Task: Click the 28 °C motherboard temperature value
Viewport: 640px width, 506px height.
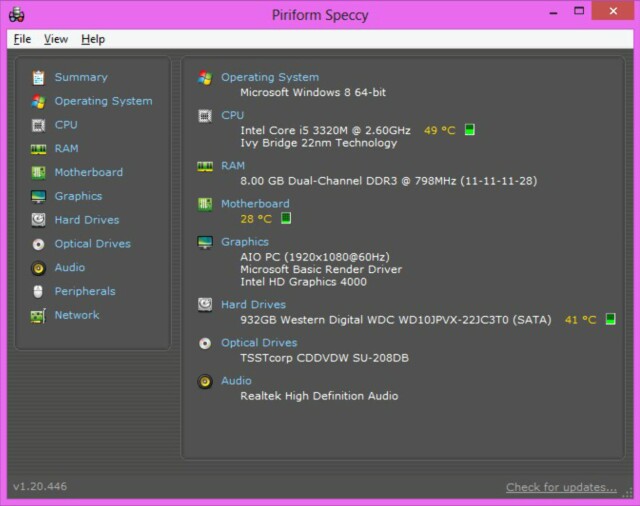Action: (256, 219)
